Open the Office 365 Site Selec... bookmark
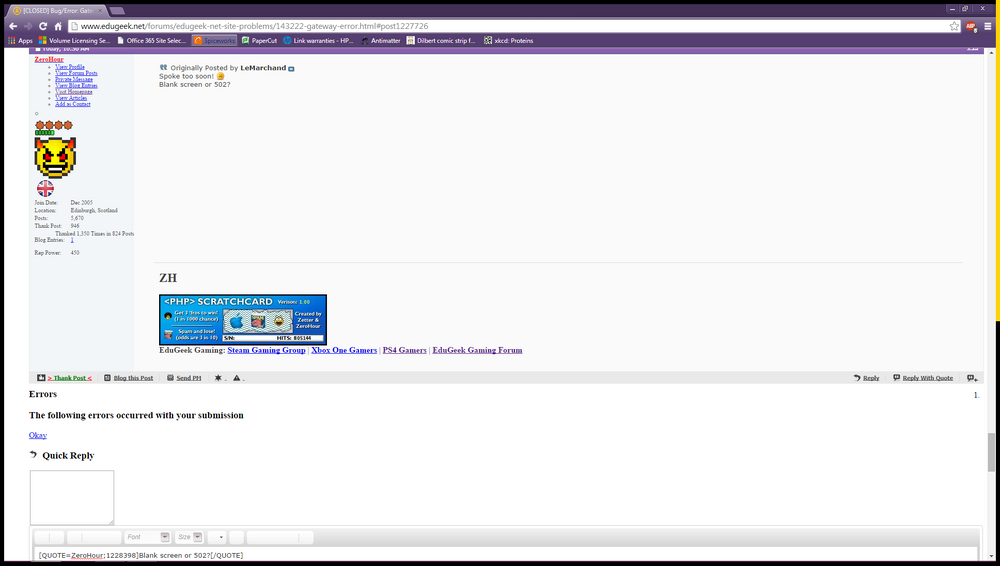The height and width of the screenshot is (566, 1000). pos(151,40)
